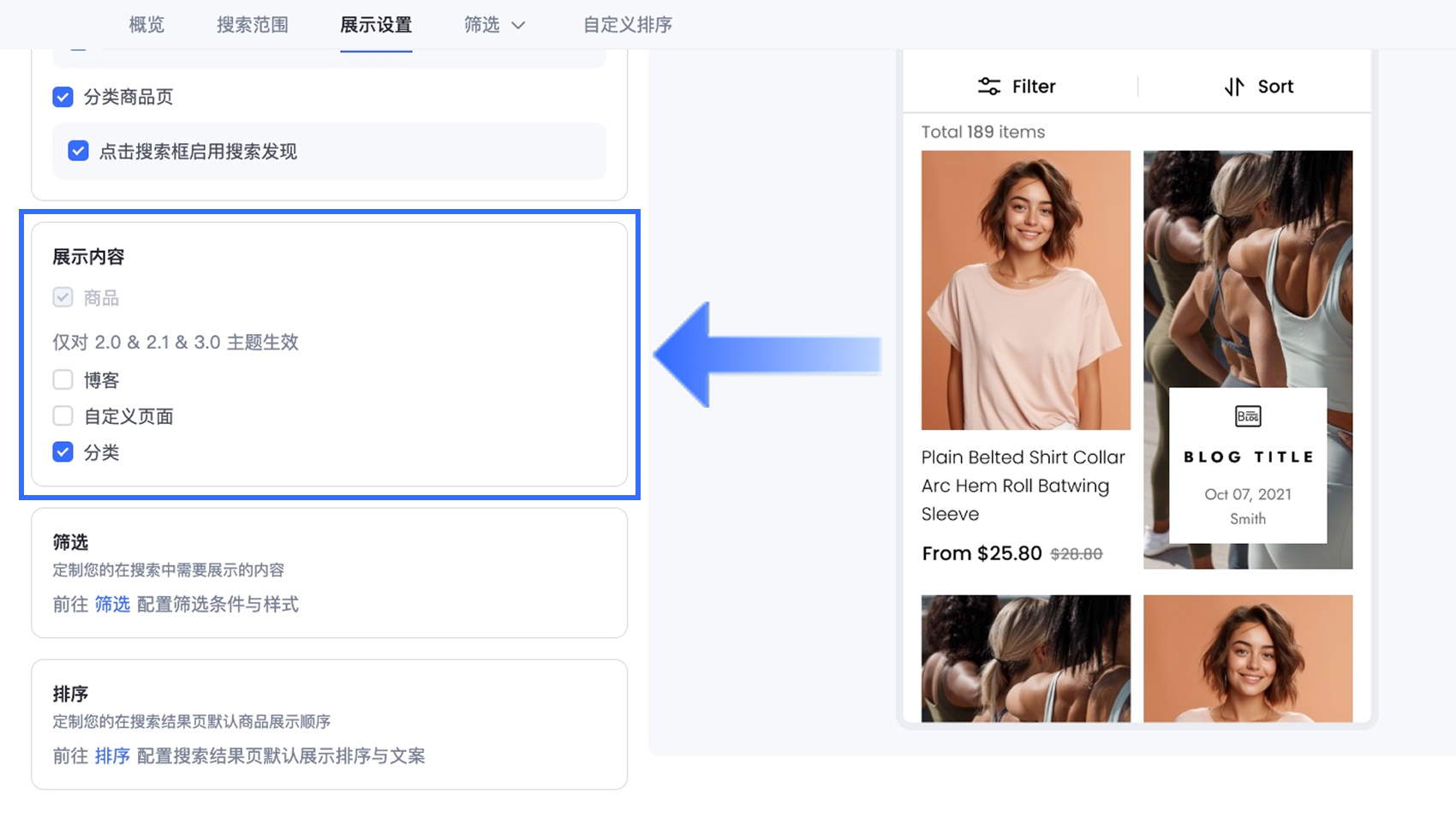Viewport: 1456px width, 824px height.
Task: Open the 筛选 tab menu
Action: pyautogui.click(x=494, y=25)
